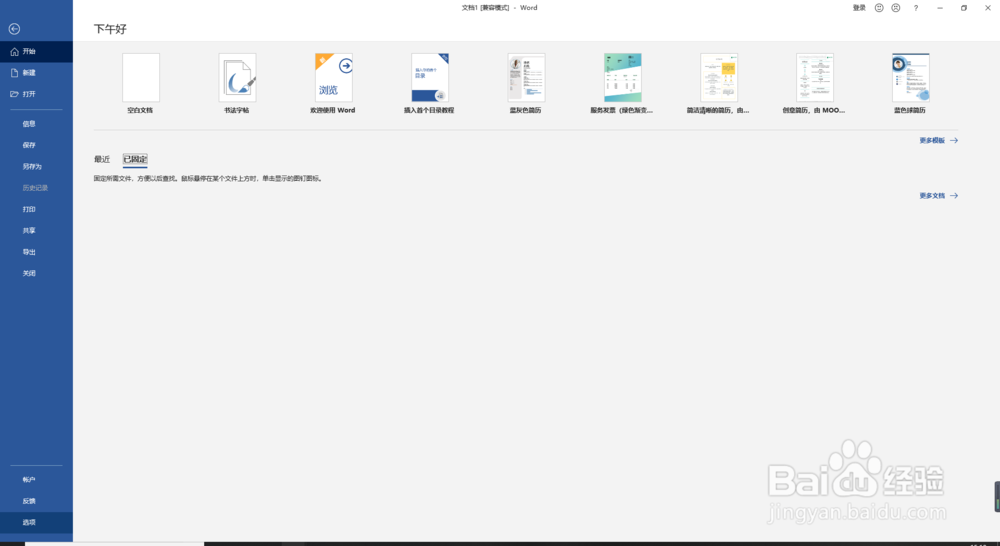Viewport: 1000px width, 546px height.
Task: Click 登录 in the title bar
Action: pos(859,8)
